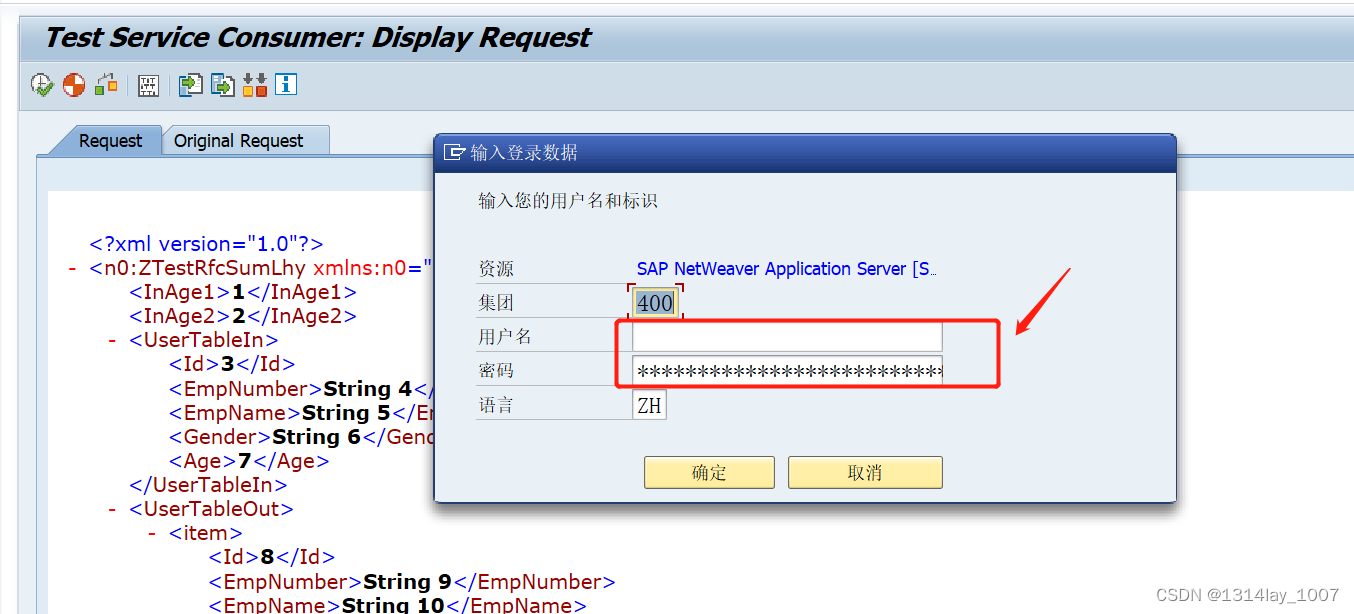Click the login dialog title bar icon

454,153
